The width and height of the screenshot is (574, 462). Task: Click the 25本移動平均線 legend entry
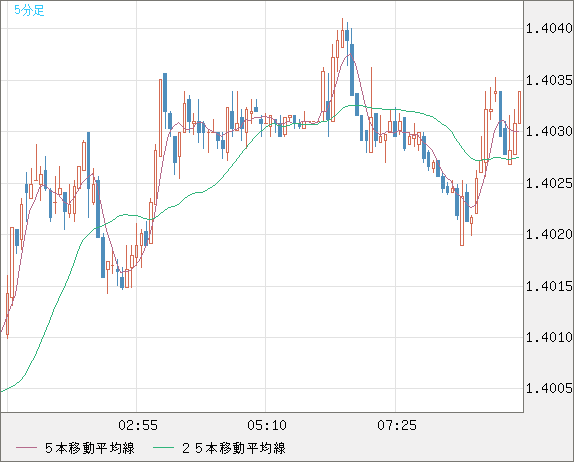[x=219, y=448]
